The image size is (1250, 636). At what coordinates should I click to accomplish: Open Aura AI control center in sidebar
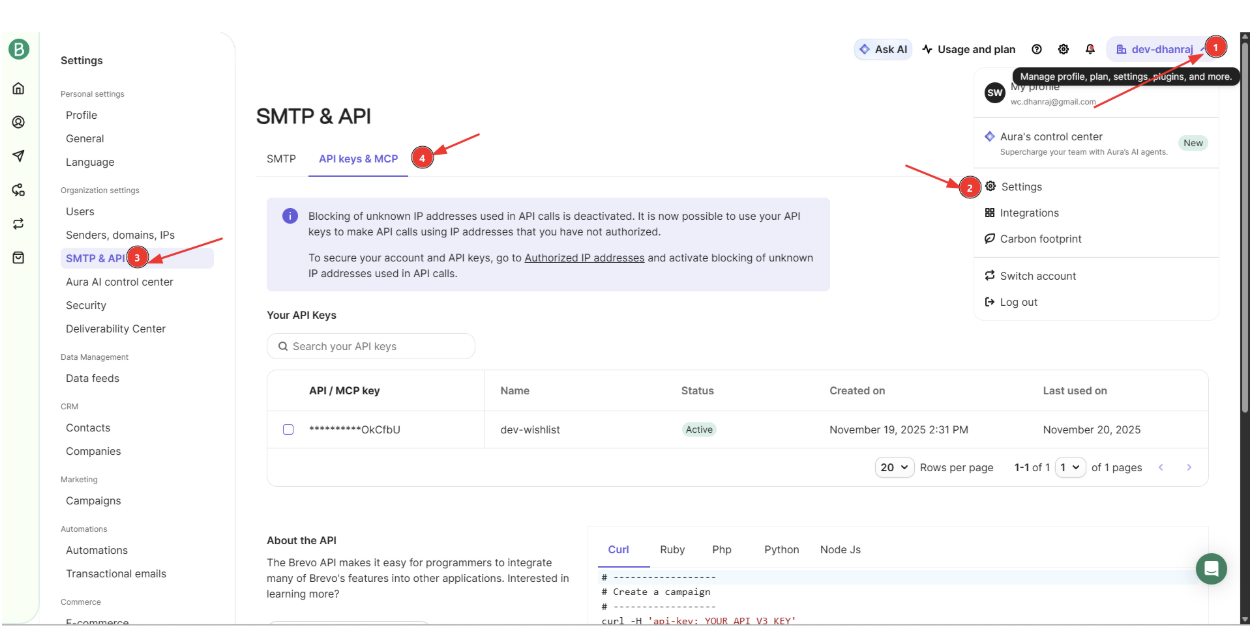(x=120, y=282)
